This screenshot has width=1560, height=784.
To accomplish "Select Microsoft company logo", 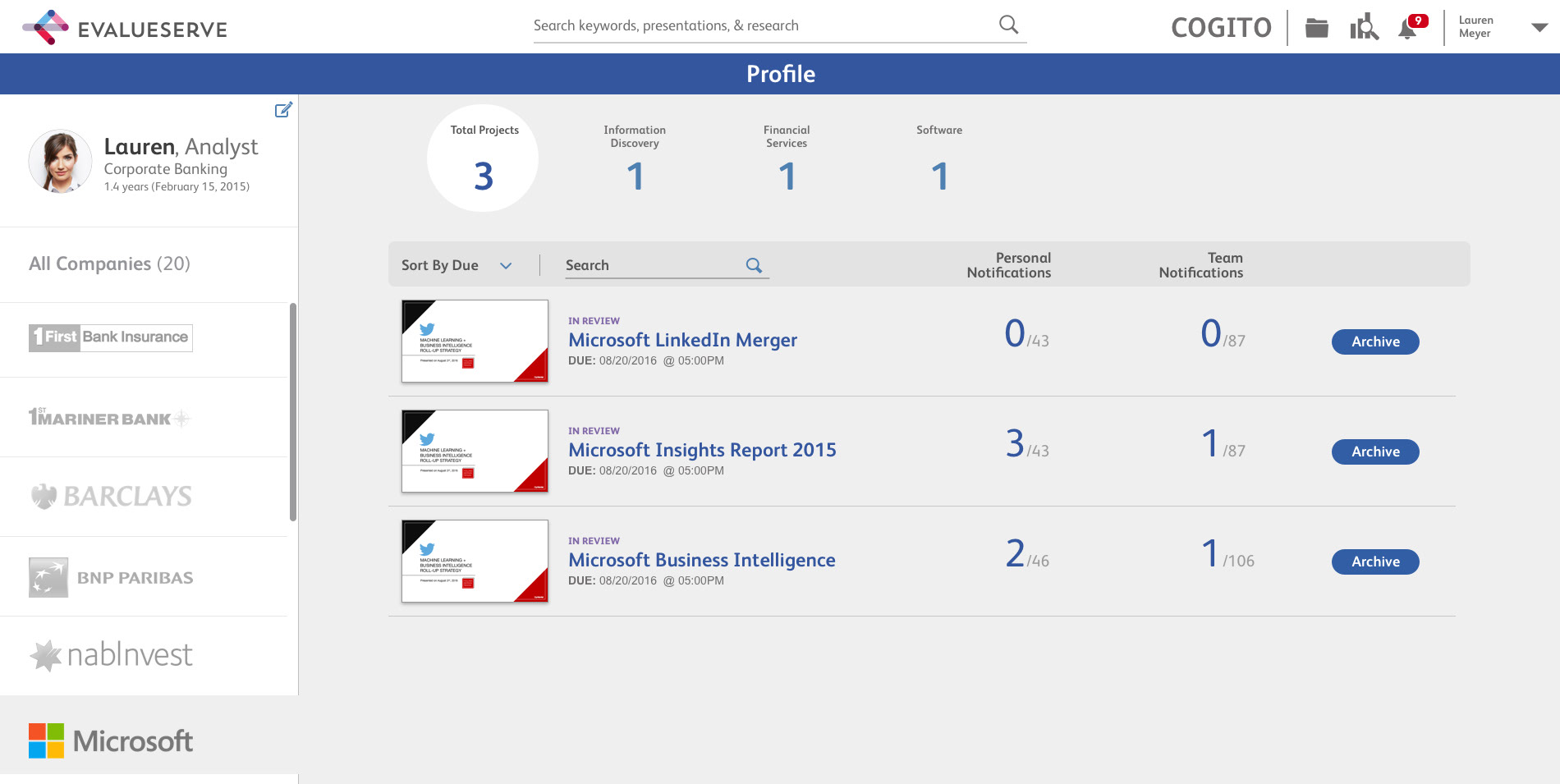I will (111, 740).
